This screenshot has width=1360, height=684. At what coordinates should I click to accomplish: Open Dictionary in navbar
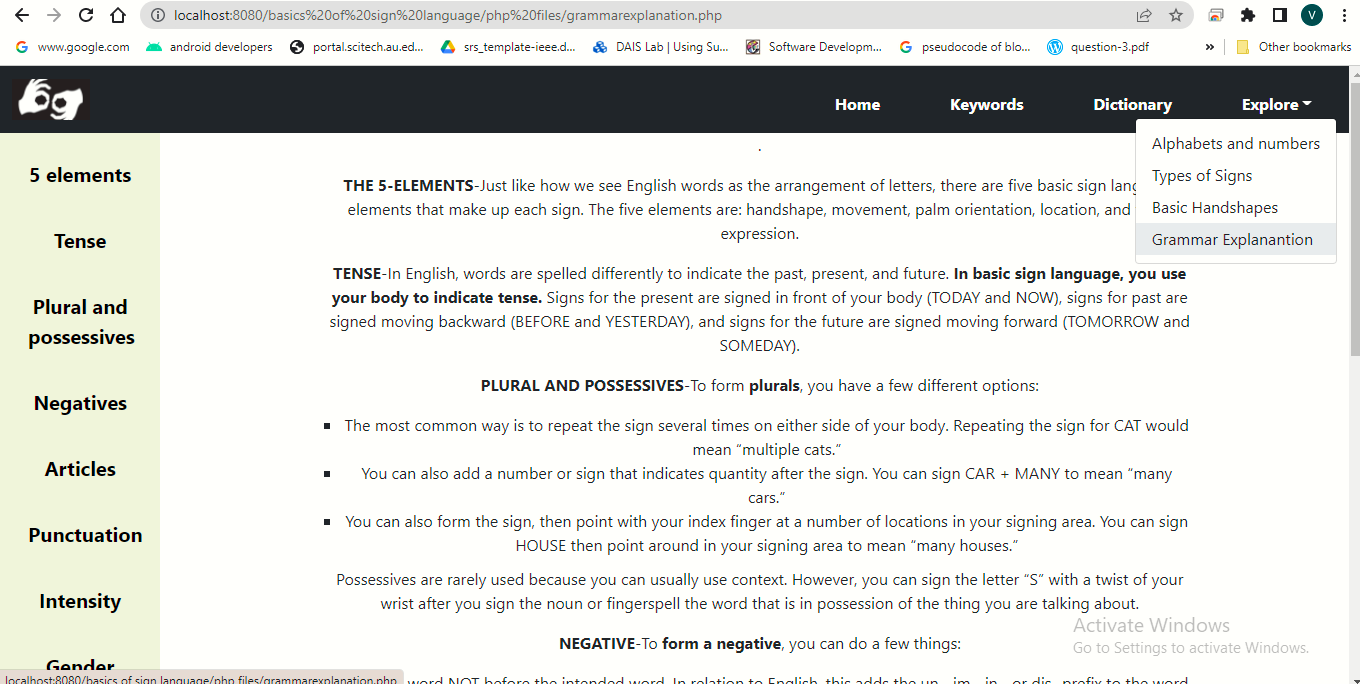pos(1132,104)
